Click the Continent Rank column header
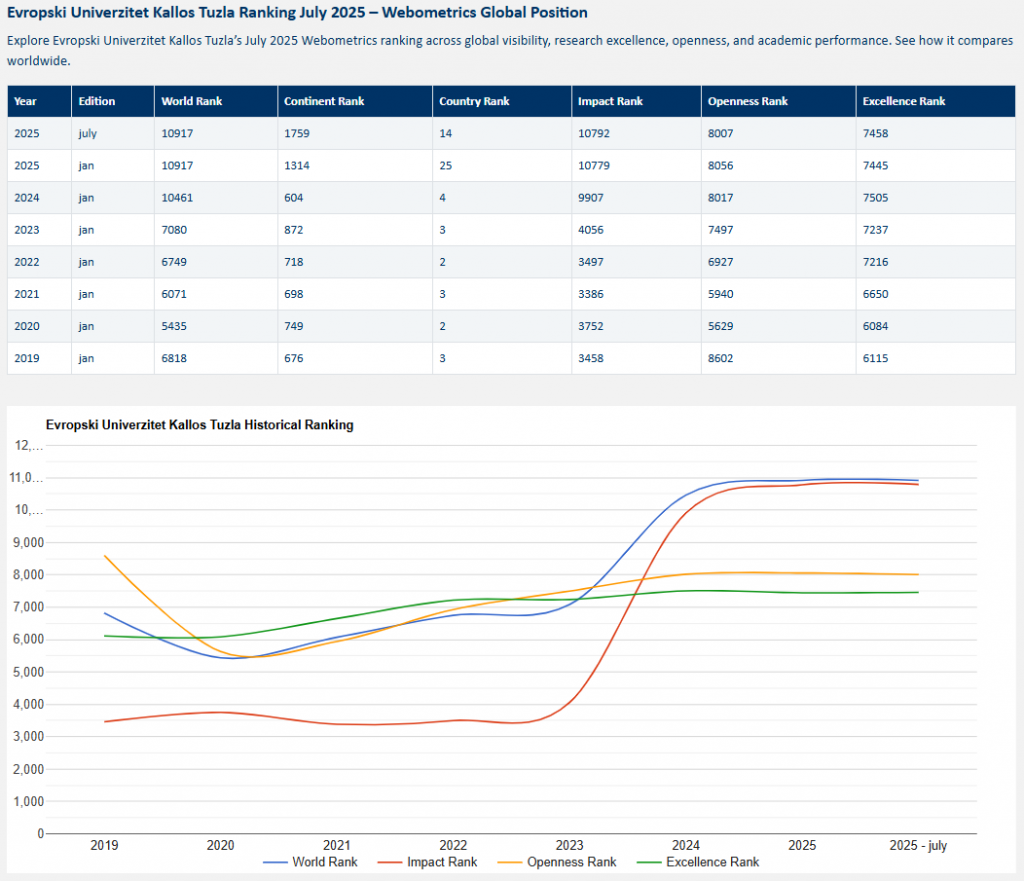The height and width of the screenshot is (881, 1024). [x=355, y=101]
